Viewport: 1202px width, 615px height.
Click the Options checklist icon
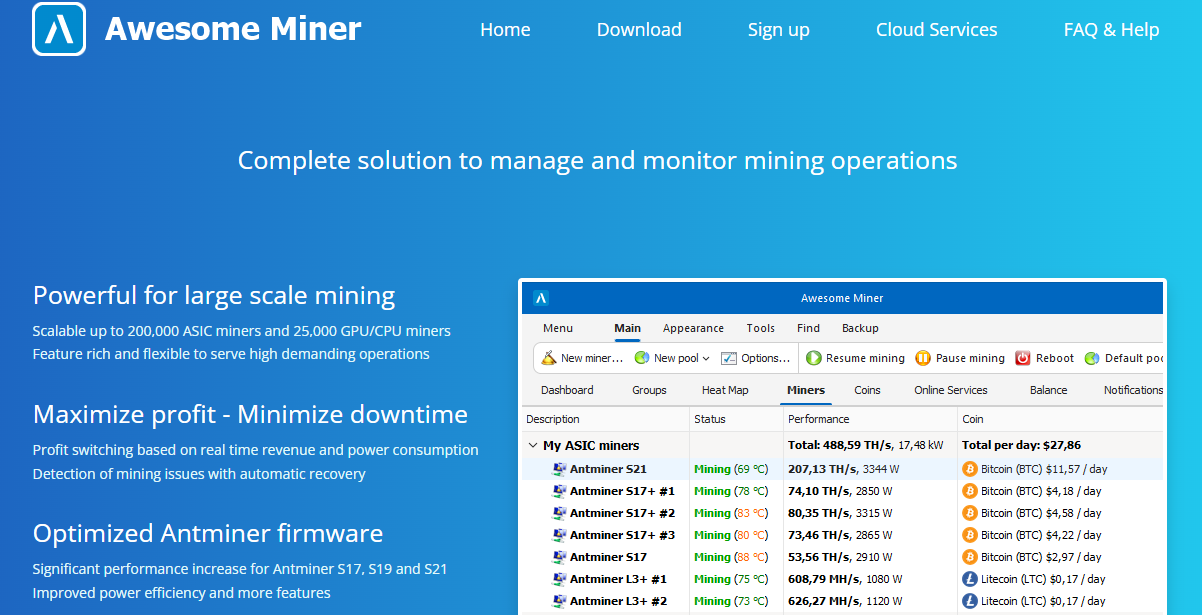click(729, 358)
